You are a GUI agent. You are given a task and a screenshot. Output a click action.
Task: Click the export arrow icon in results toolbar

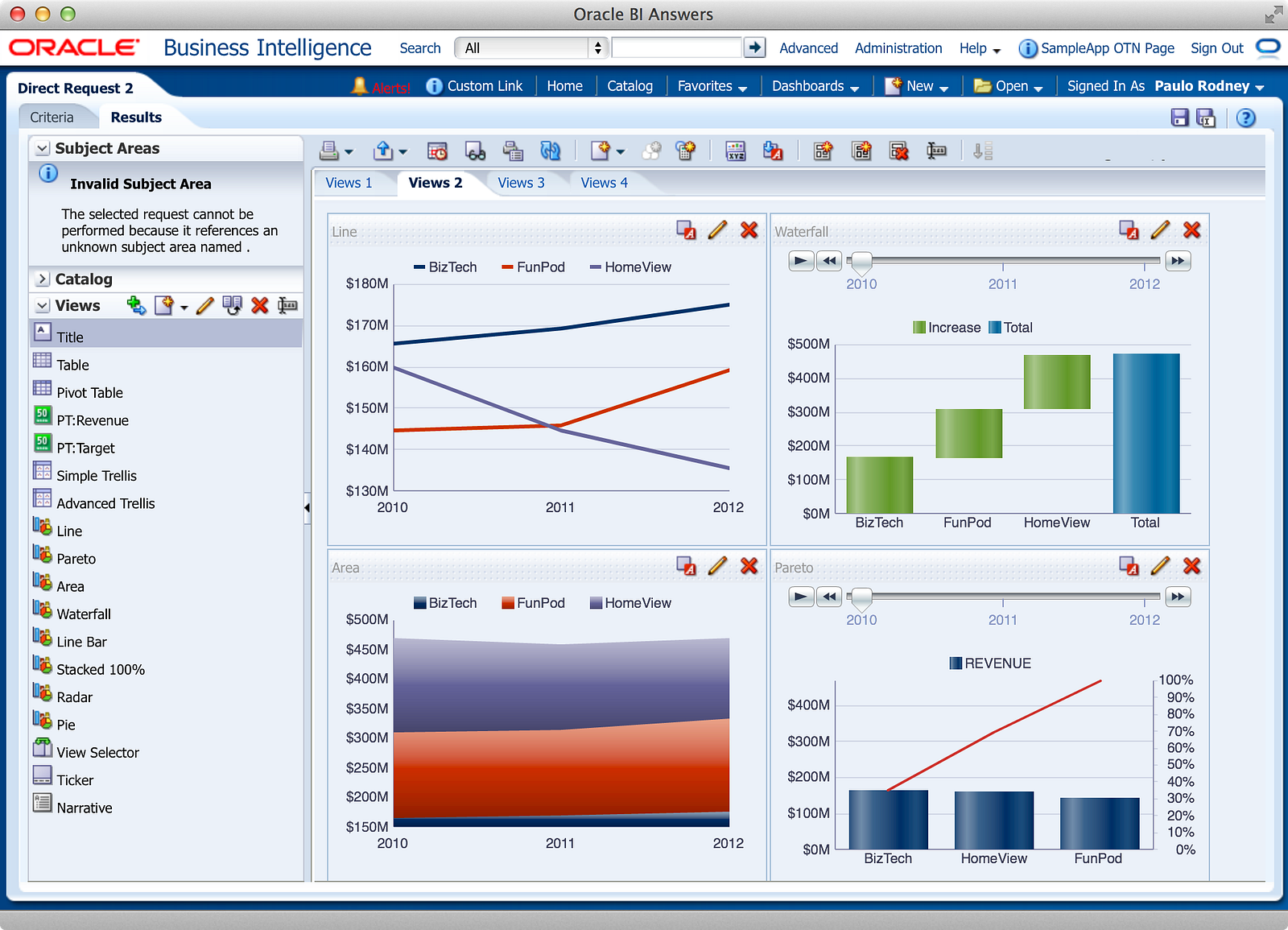coord(383,151)
